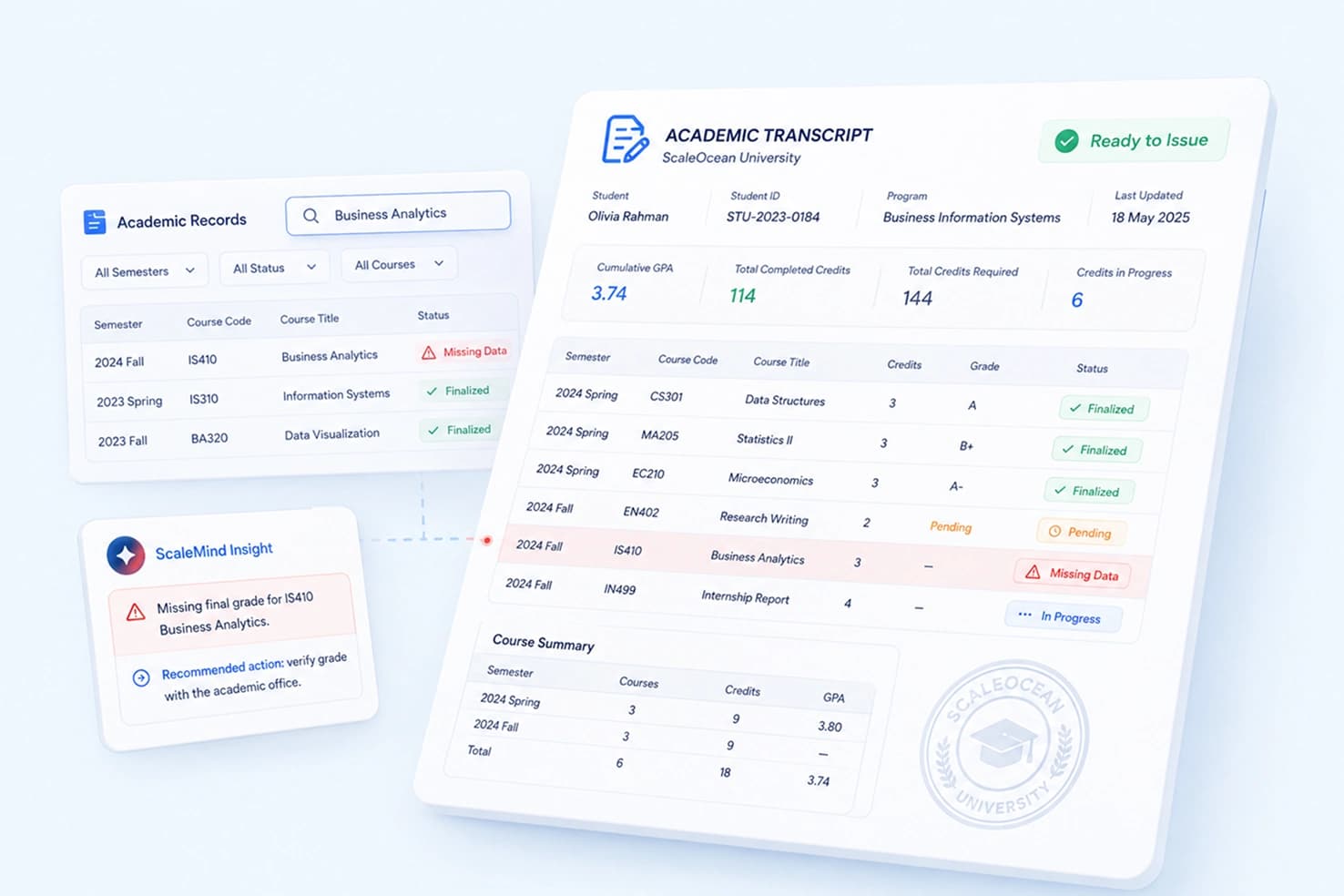Click the In Progress badge for IN499
The height and width of the screenshot is (896, 1344).
pyautogui.click(x=1063, y=616)
